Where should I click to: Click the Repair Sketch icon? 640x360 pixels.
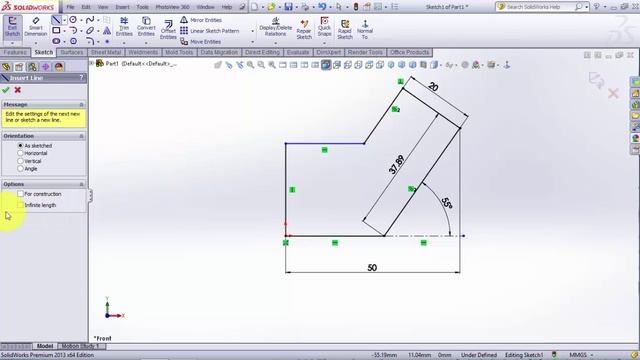[x=304, y=29]
